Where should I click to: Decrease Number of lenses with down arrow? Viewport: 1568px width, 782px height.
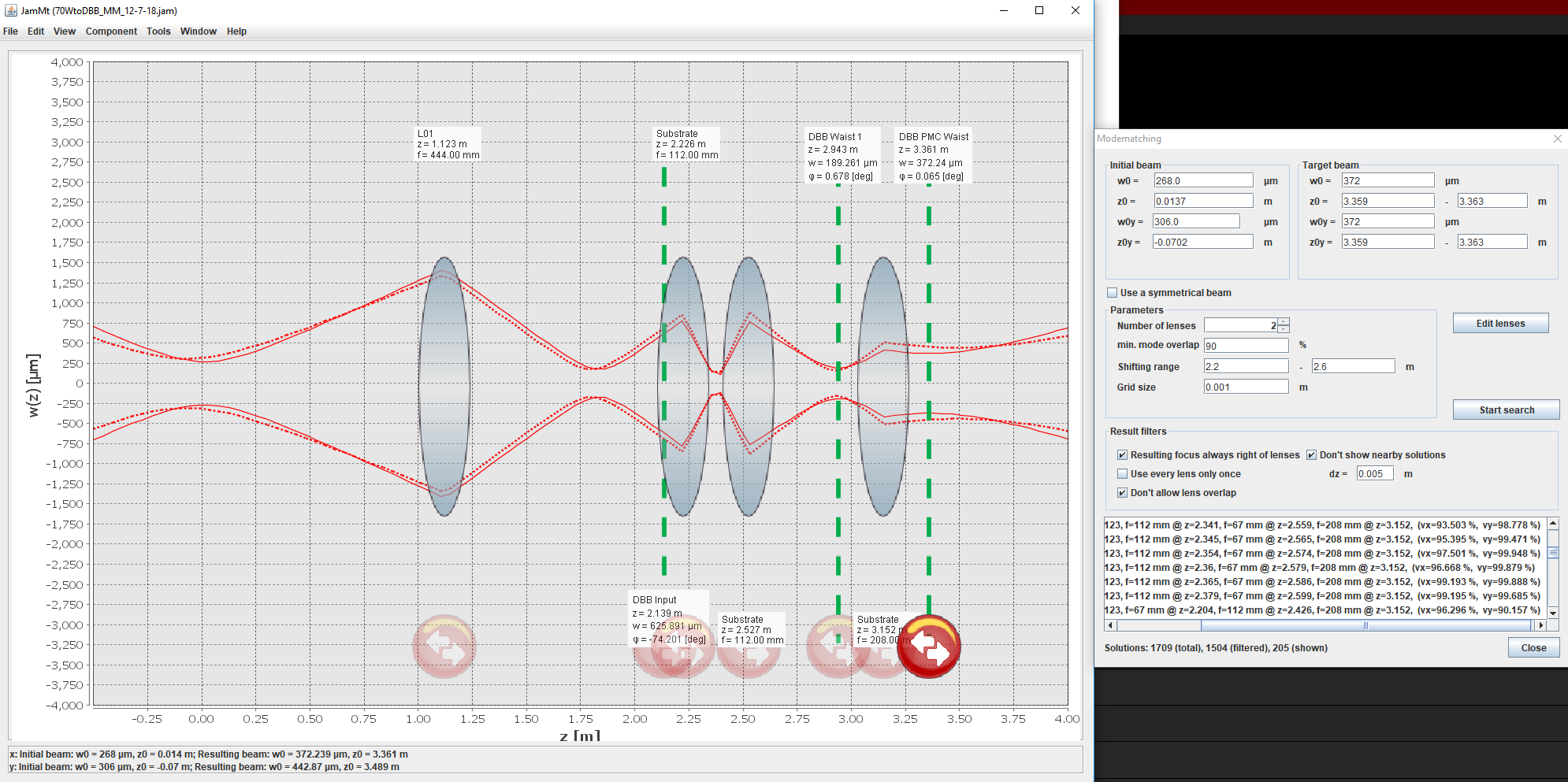tap(1284, 329)
